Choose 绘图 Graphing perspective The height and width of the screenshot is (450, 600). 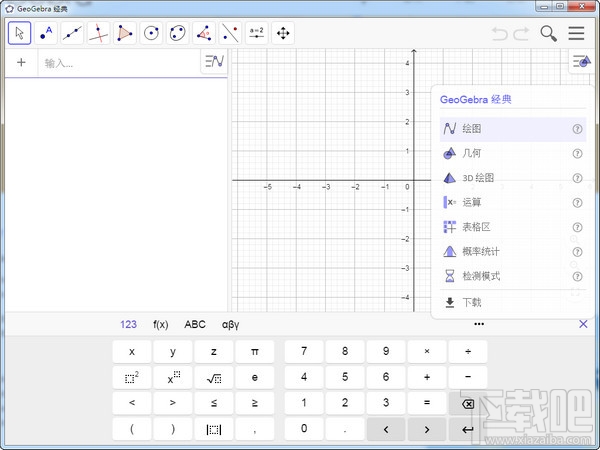(513, 129)
